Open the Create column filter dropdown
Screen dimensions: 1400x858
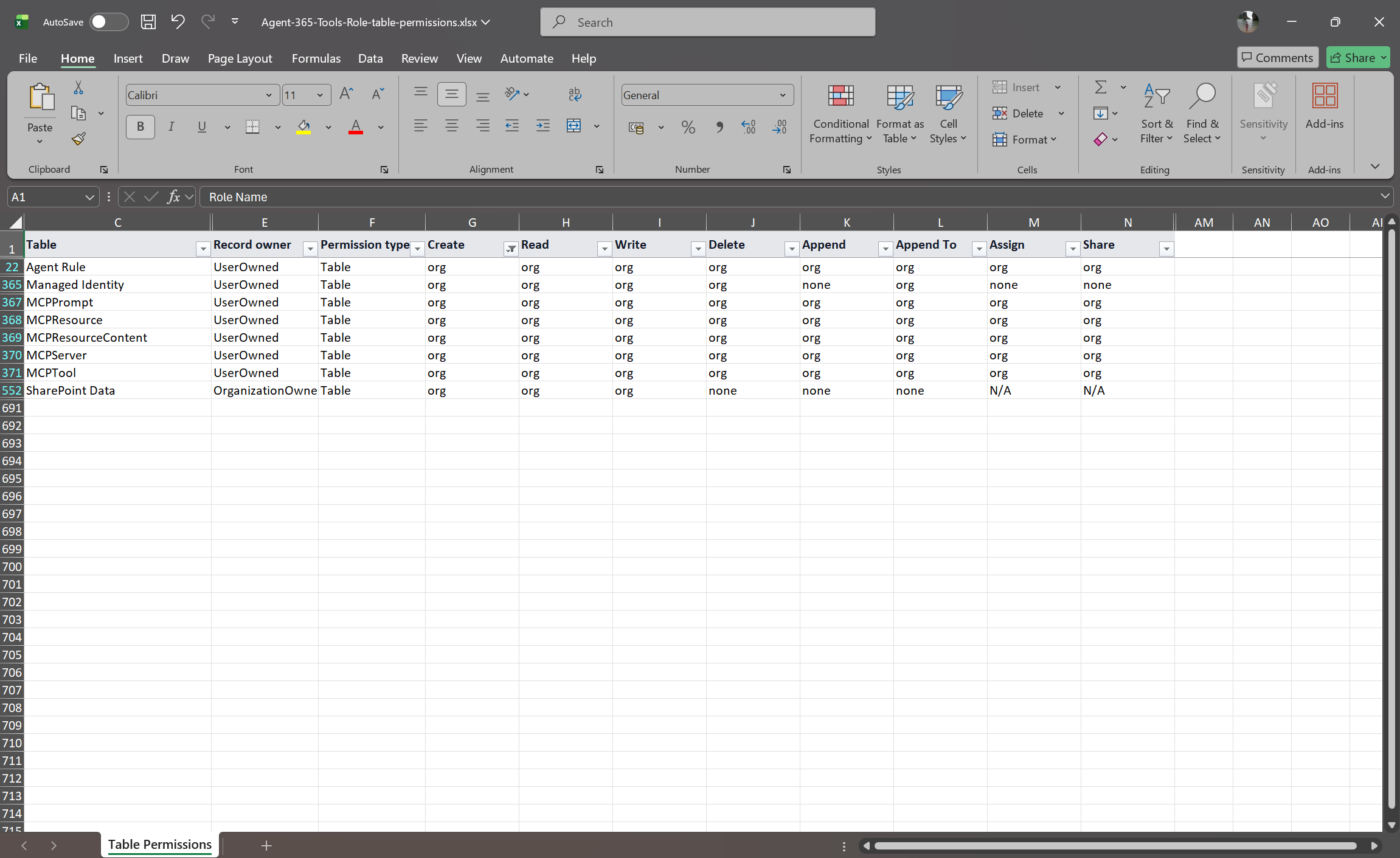[511, 249]
